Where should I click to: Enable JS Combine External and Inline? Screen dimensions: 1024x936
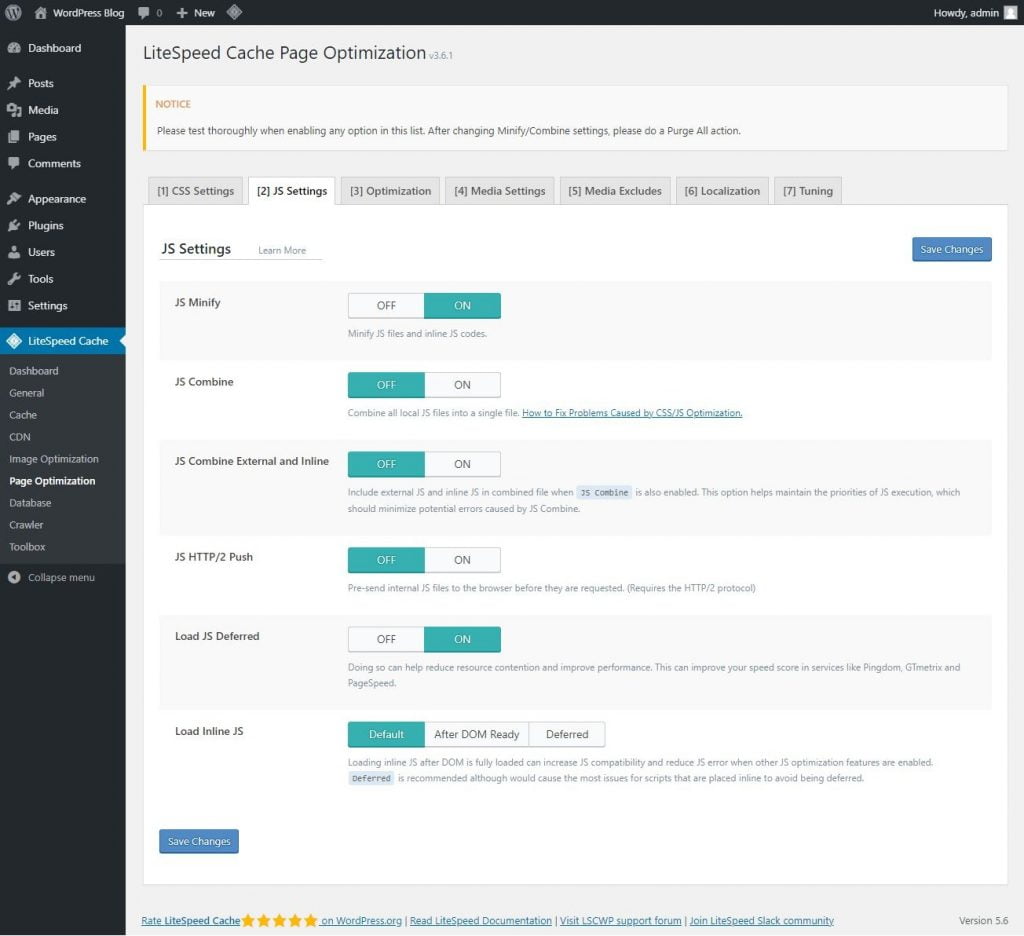[x=462, y=464]
